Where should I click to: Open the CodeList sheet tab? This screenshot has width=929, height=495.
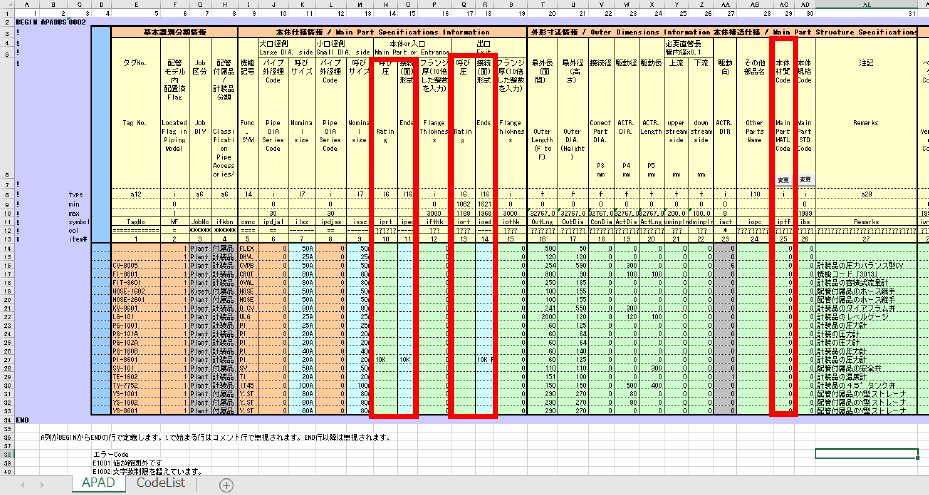click(x=161, y=483)
